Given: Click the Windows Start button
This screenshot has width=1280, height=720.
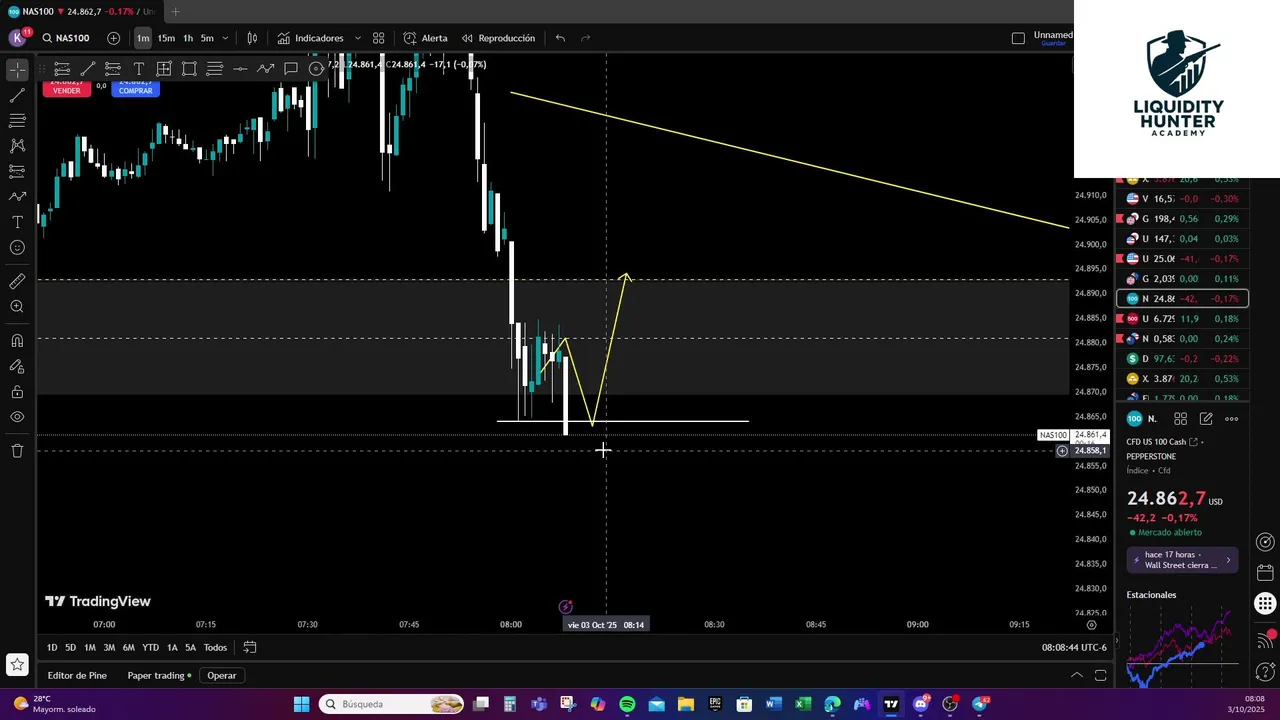Looking at the screenshot, I should pos(301,704).
